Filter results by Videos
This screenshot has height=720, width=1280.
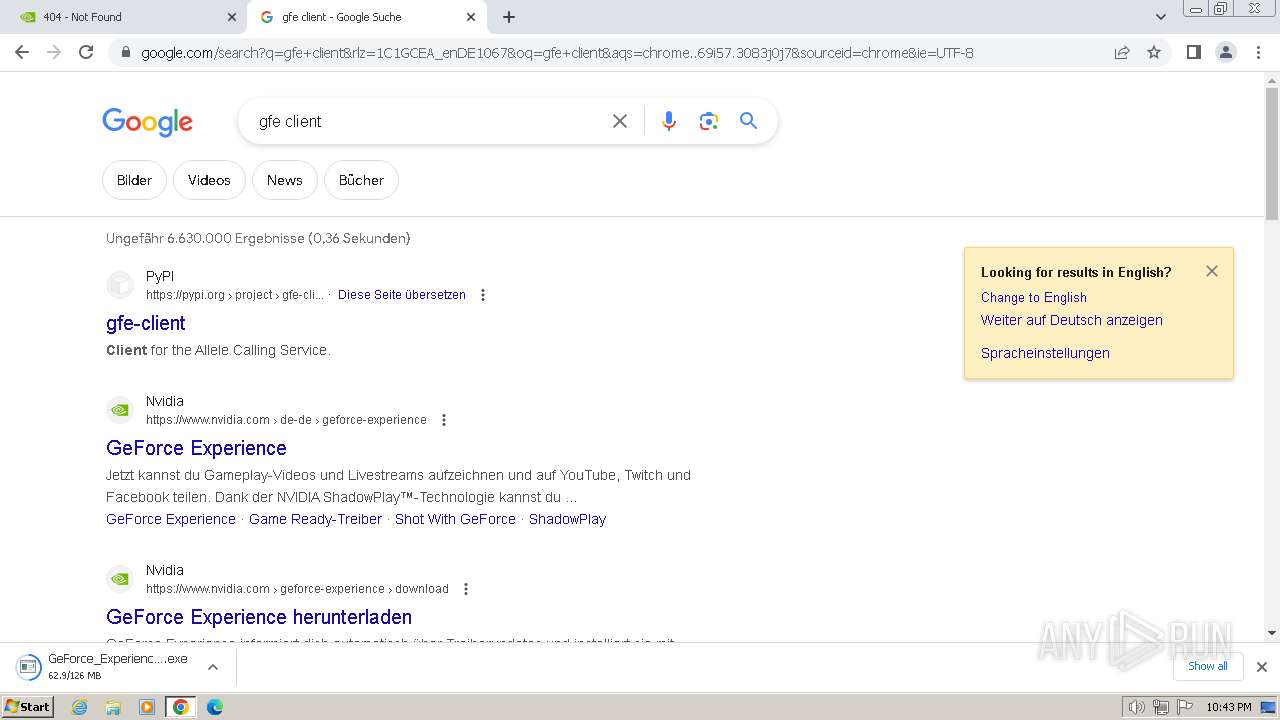tap(209, 180)
